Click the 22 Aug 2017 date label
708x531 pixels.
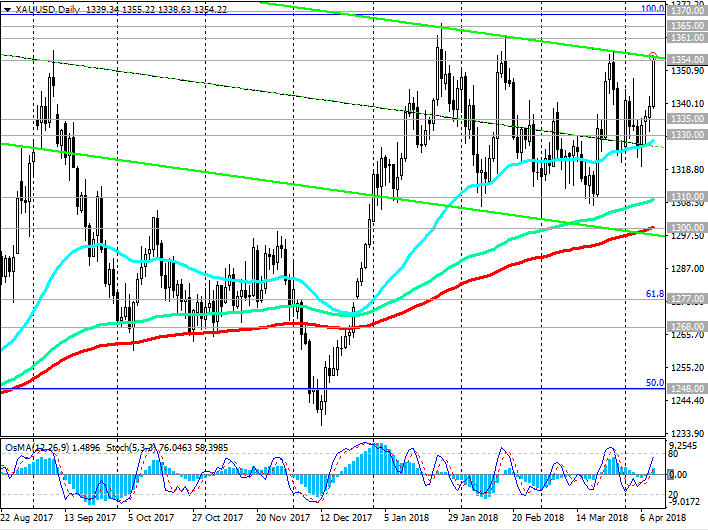point(27,517)
